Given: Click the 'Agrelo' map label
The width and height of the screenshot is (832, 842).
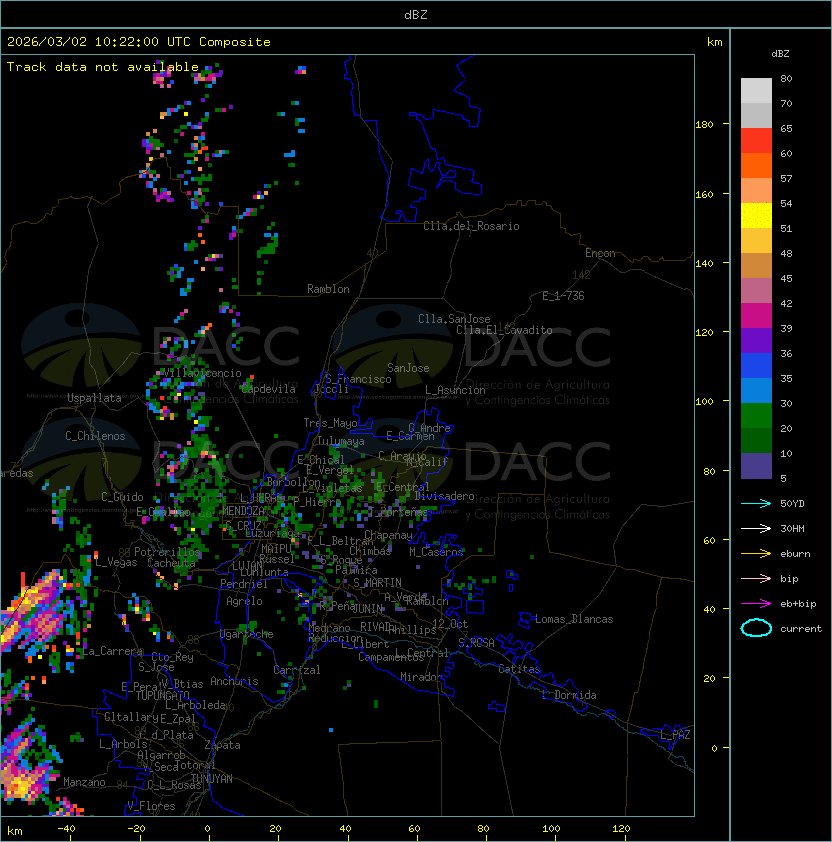Looking at the screenshot, I should [244, 601].
